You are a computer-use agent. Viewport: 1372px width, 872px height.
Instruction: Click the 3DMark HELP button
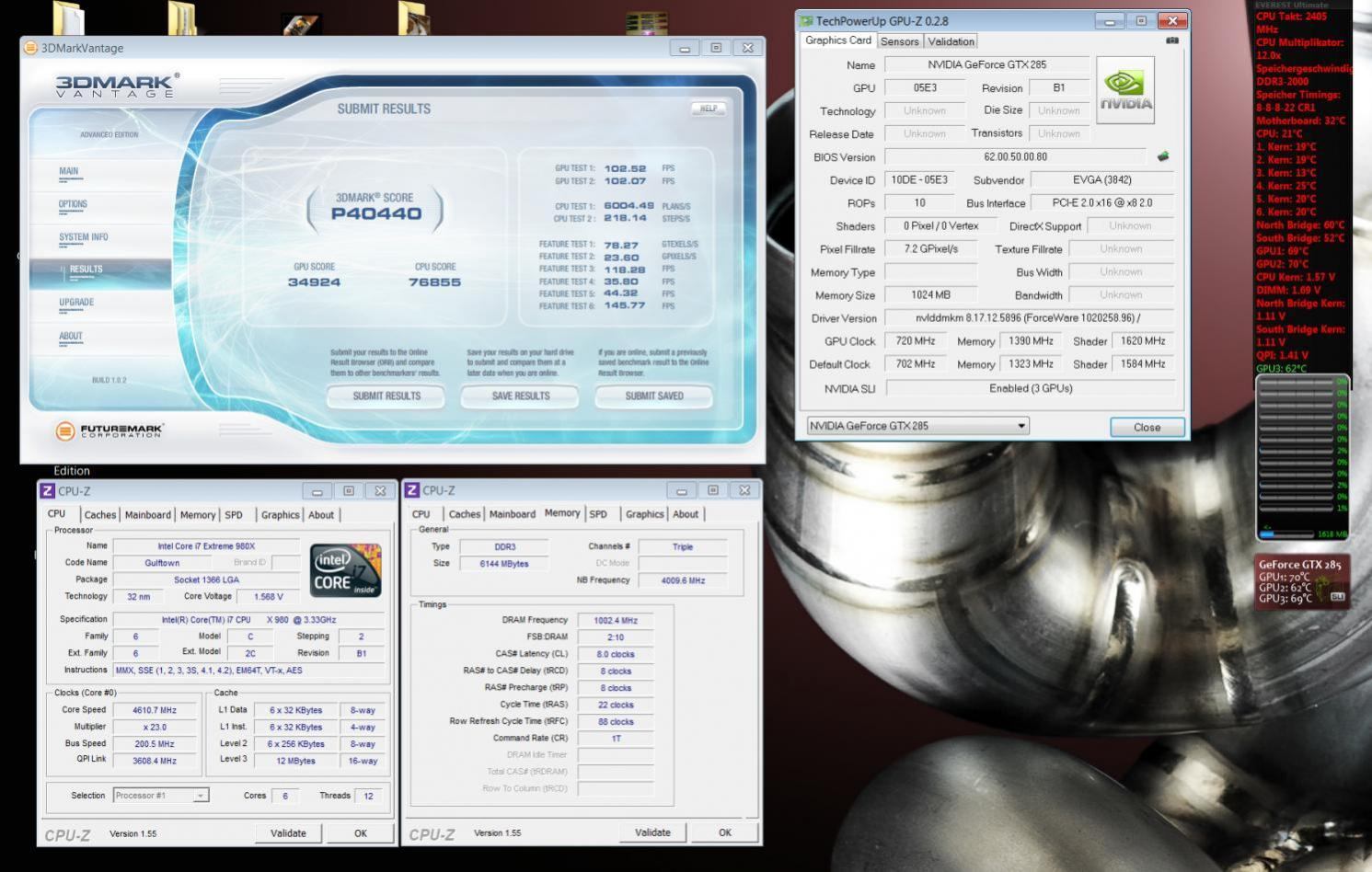709,109
